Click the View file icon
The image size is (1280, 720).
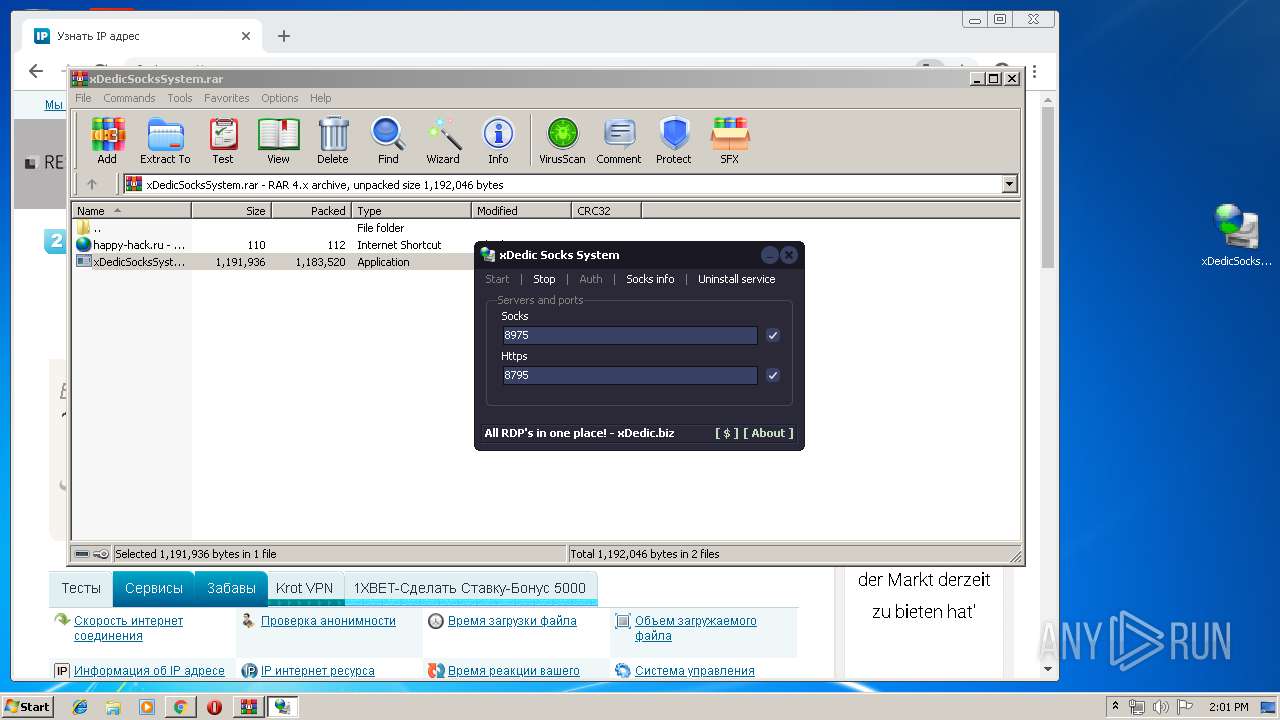[x=278, y=140]
